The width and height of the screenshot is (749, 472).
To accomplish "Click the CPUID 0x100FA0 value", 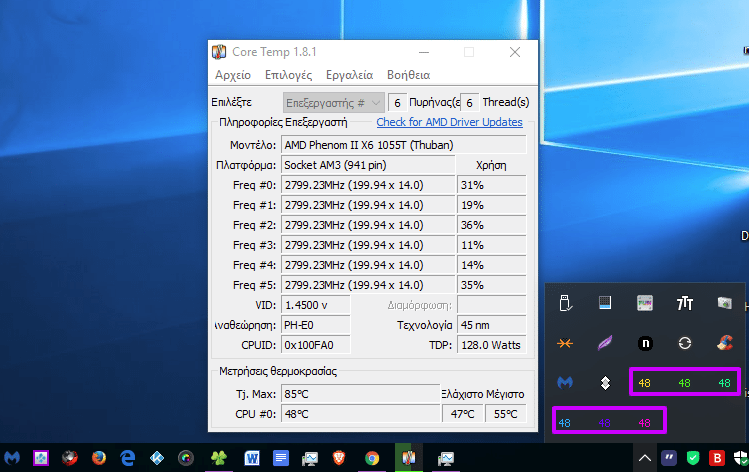I will pyautogui.click(x=316, y=345).
